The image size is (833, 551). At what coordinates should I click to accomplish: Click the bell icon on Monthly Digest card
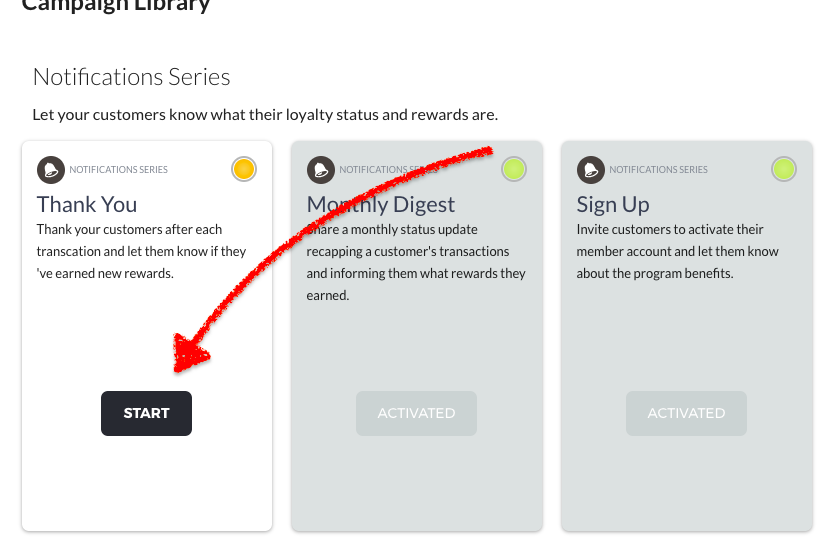321,169
